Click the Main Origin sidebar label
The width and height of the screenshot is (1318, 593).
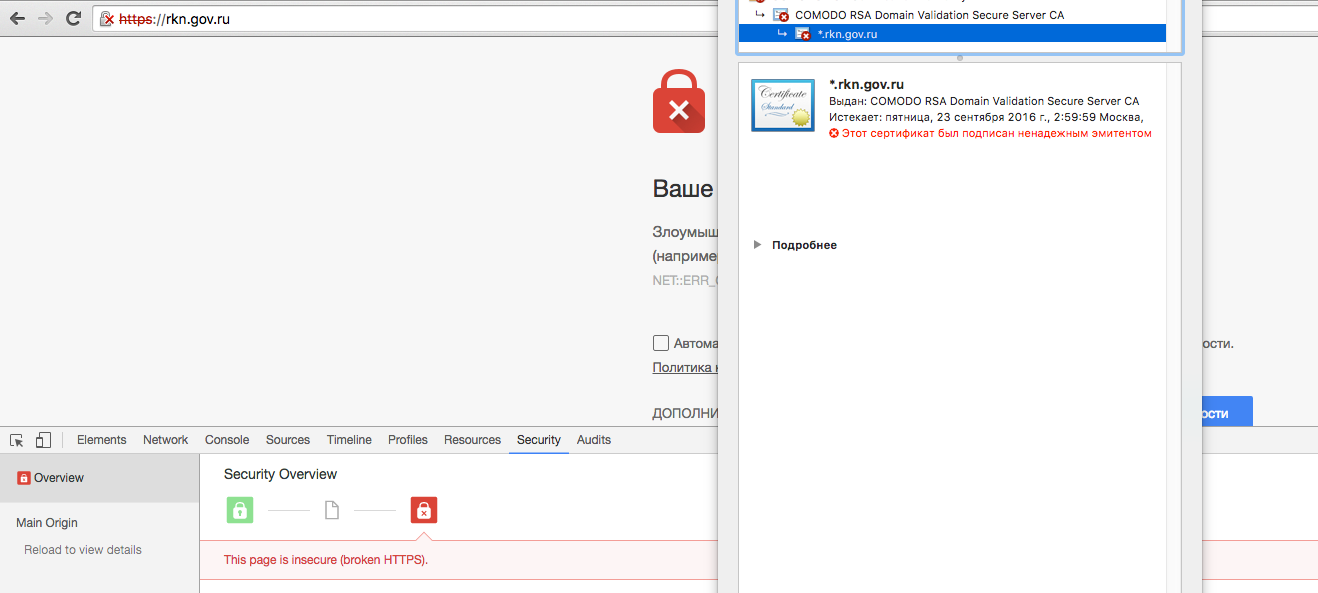tap(47, 523)
